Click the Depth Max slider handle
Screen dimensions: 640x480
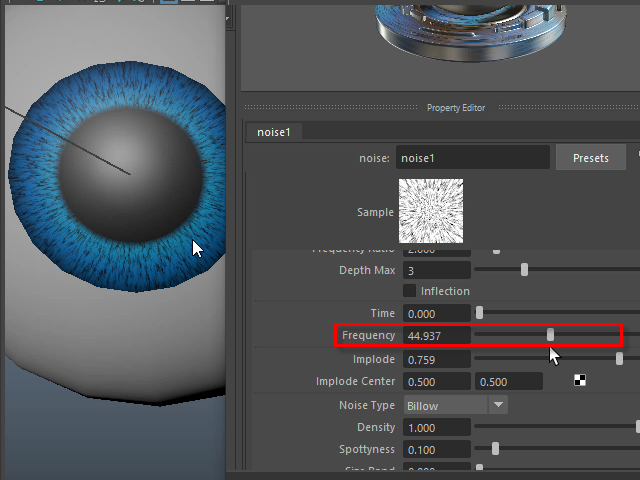pyautogui.click(x=524, y=270)
